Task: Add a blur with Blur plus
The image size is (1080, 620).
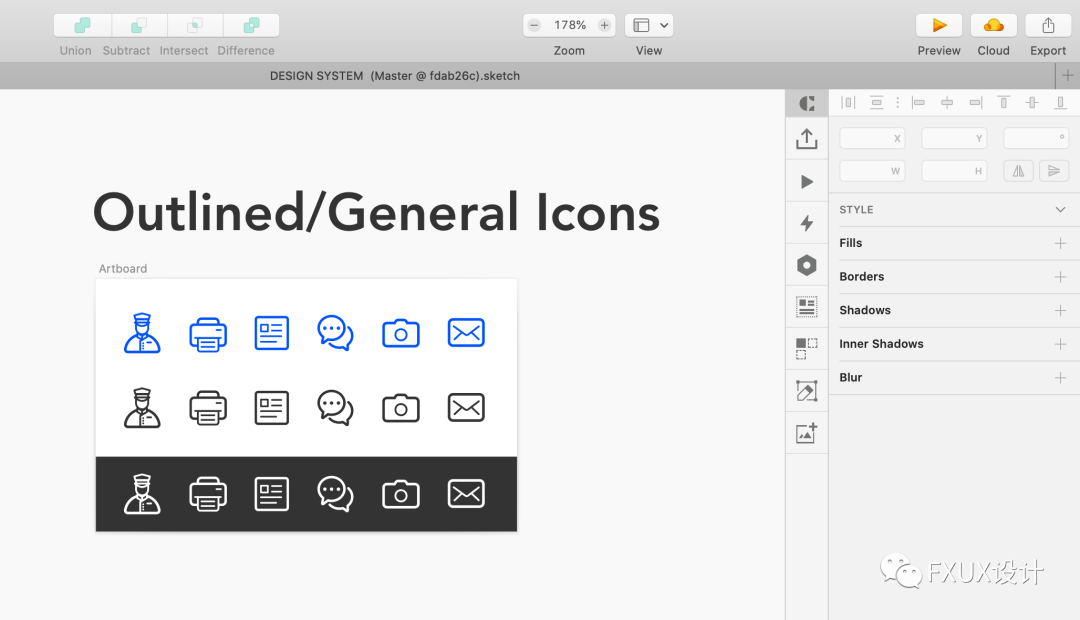Action: [1060, 378]
